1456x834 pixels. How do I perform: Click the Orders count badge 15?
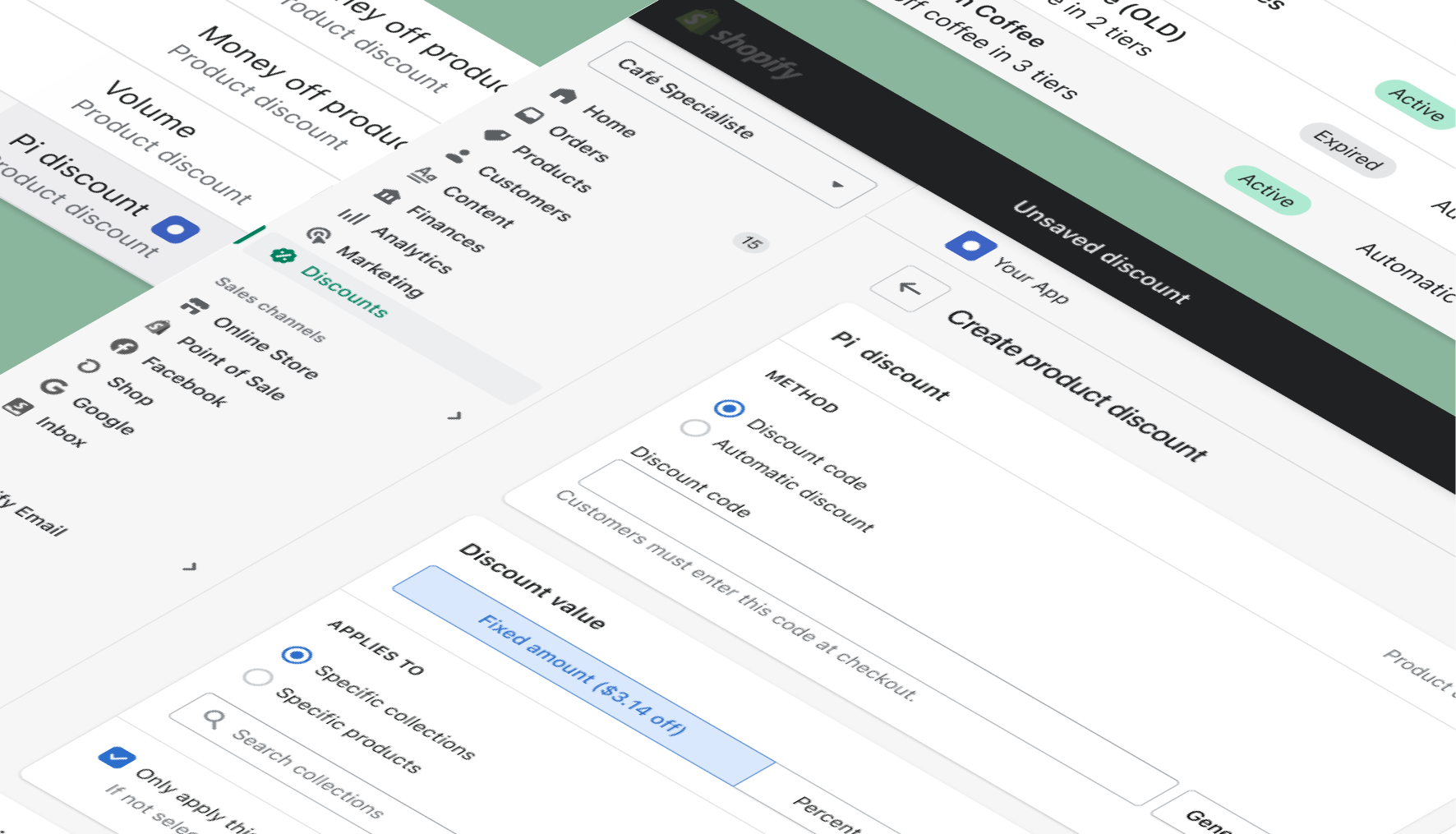[751, 242]
